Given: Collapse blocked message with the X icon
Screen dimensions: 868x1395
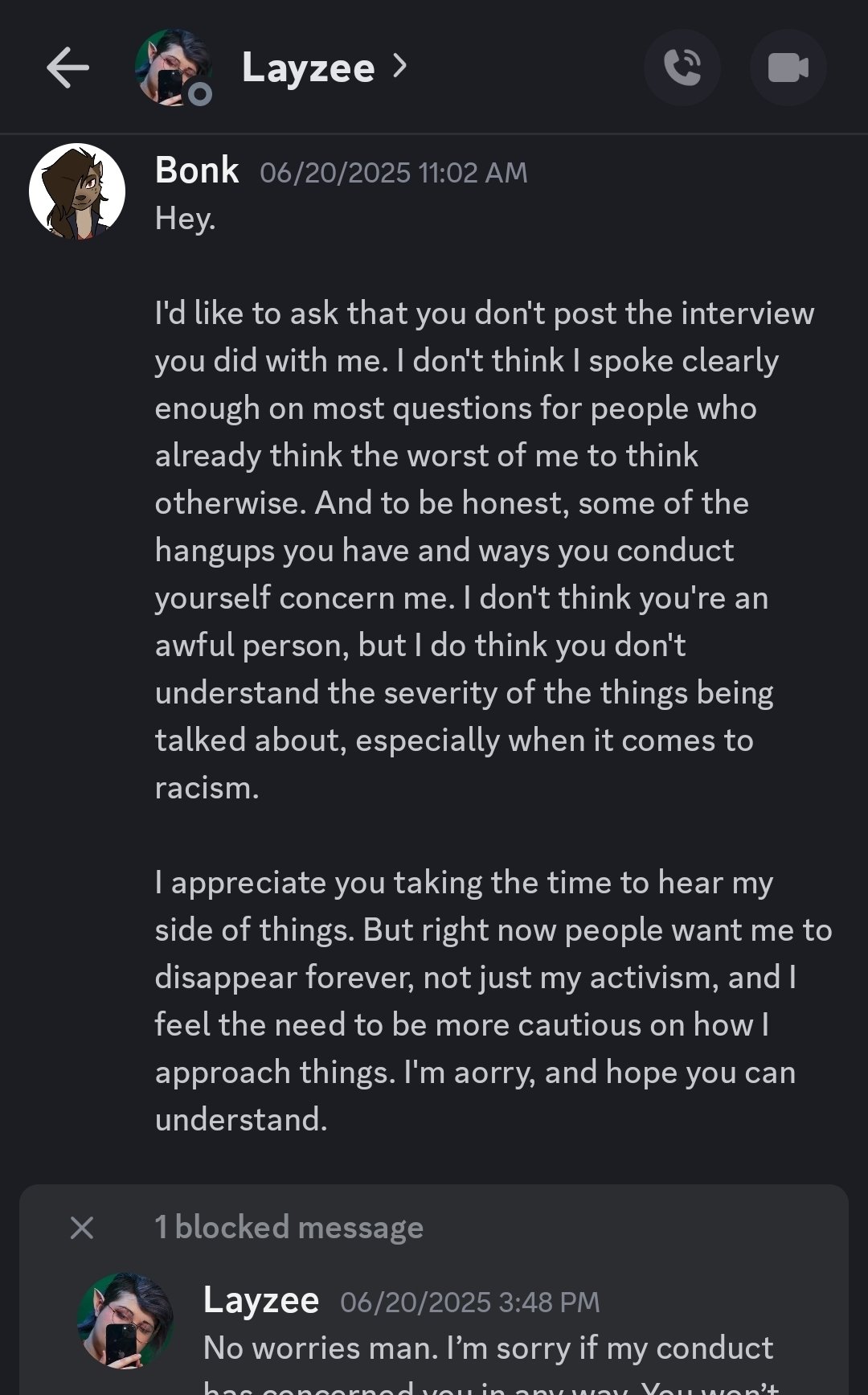Looking at the screenshot, I should tap(82, 1228).
